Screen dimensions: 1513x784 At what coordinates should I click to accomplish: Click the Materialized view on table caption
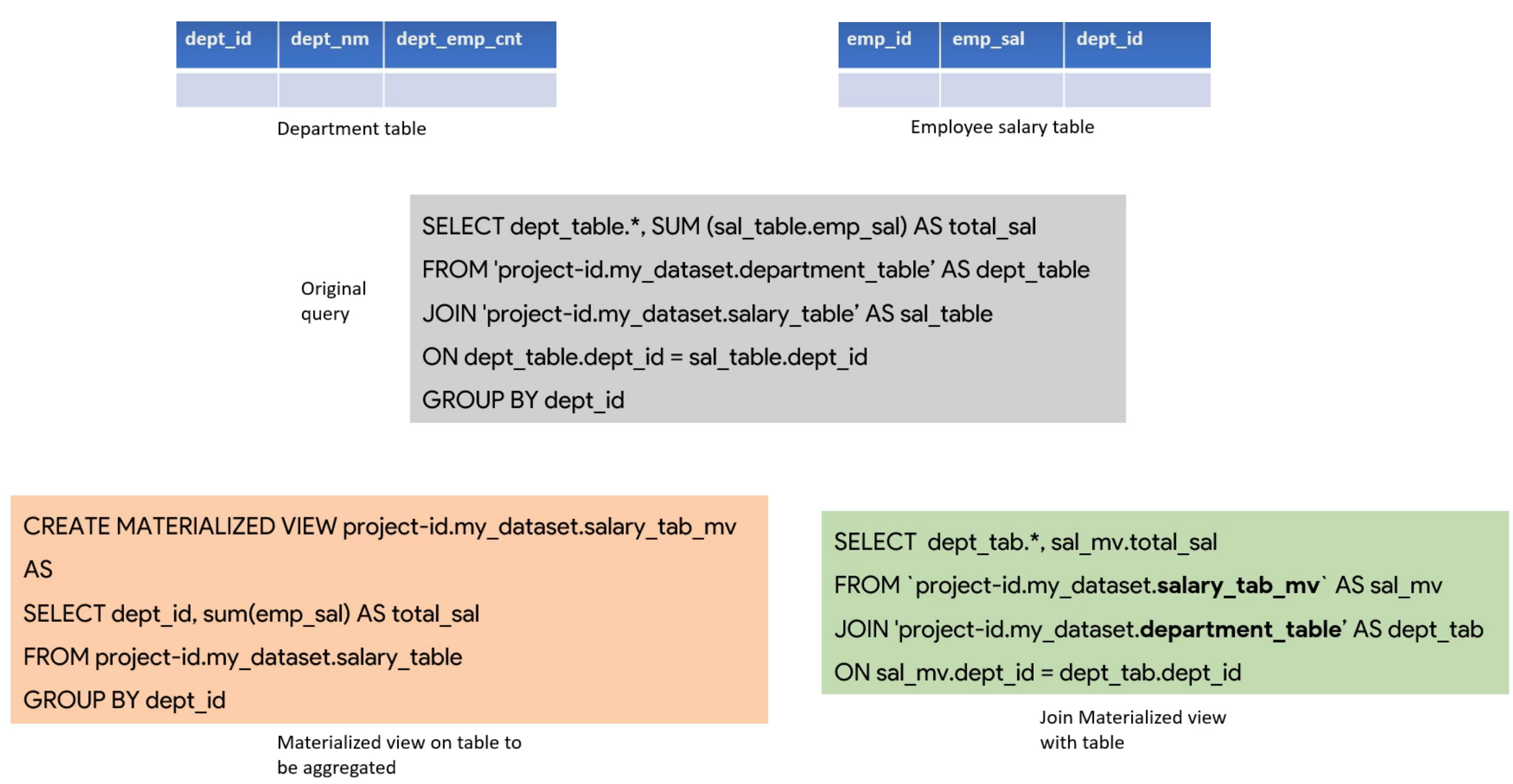click(x=399, y=755)
